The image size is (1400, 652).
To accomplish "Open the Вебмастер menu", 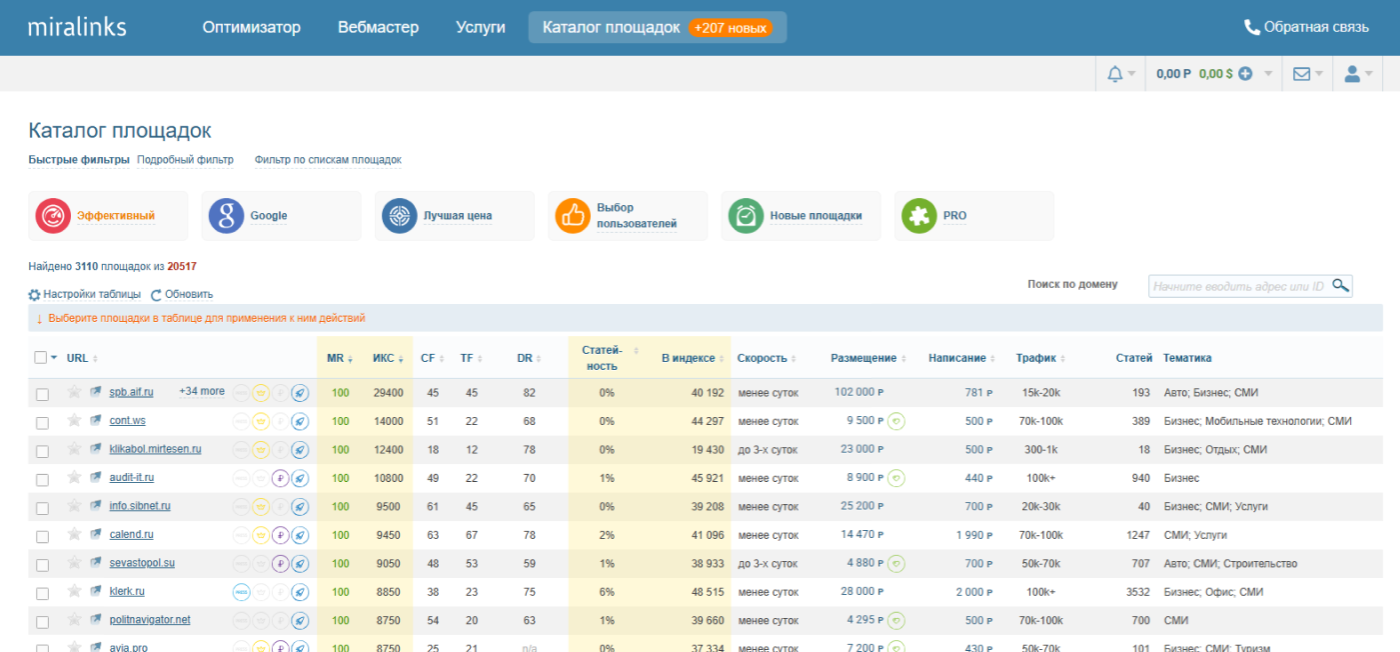I will point(378,27).
